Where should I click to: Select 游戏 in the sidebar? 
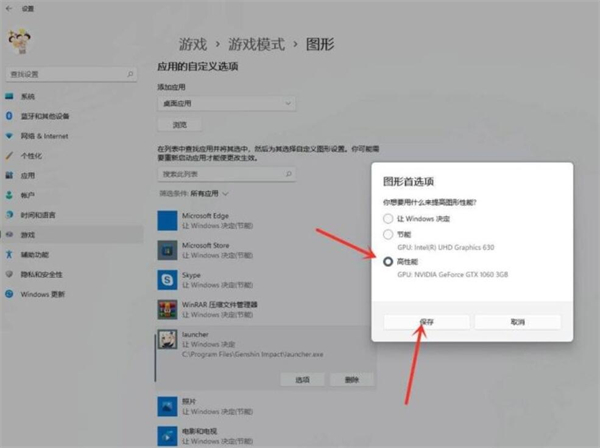tap(73, 235)
